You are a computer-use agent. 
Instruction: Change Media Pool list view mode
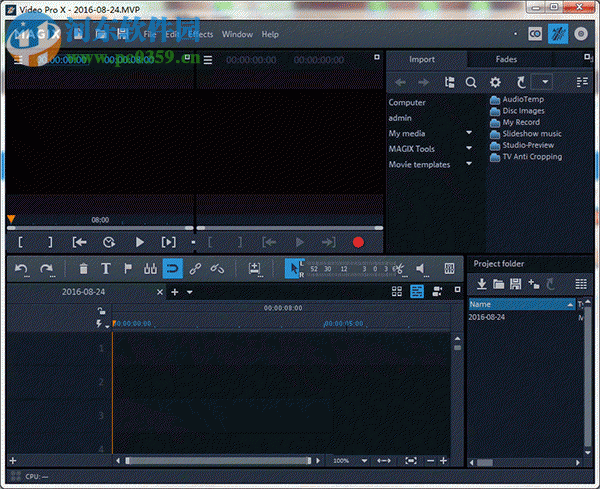[x=582, y=82]
